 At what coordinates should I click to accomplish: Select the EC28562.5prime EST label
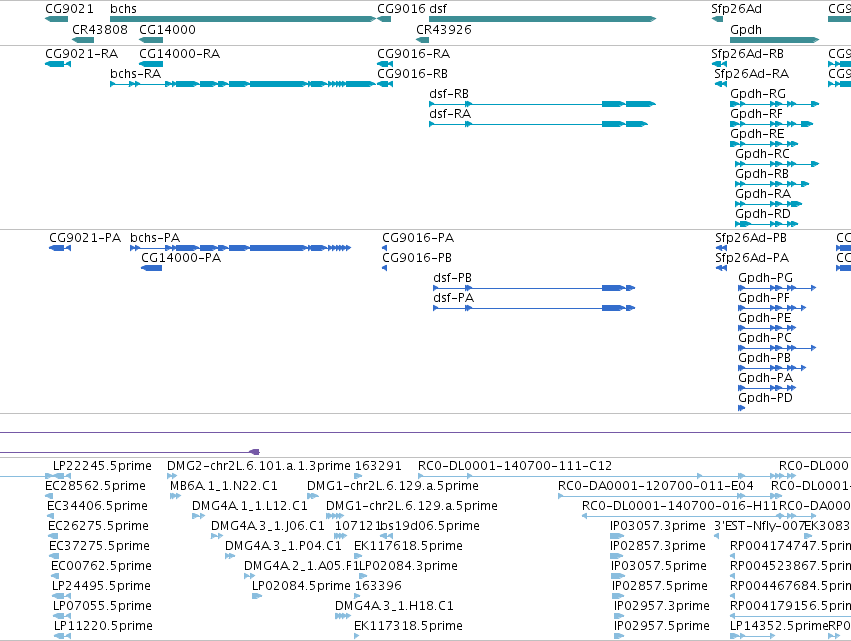tap(96, 486)
